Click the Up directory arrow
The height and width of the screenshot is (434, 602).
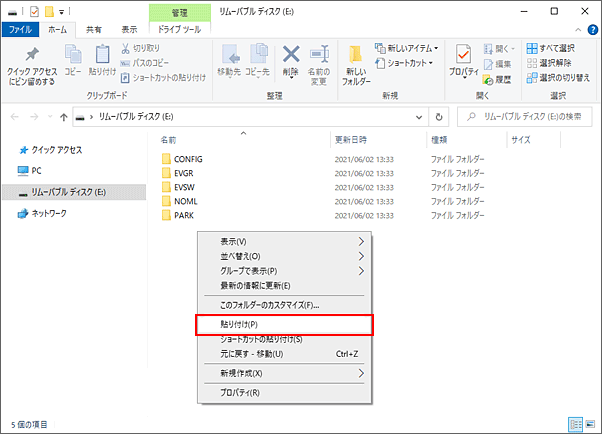point(64,117)
